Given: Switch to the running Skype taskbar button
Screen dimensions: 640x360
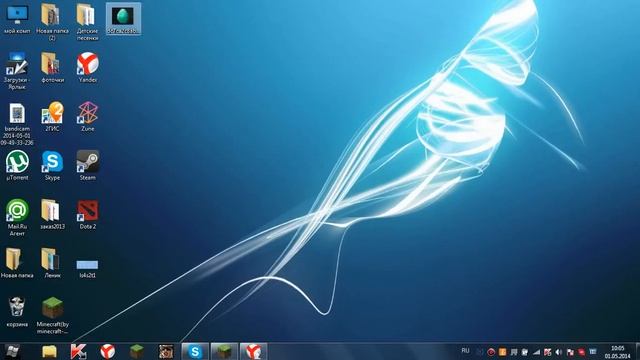Looking at the screenshot, I should [x=195, y=351].
